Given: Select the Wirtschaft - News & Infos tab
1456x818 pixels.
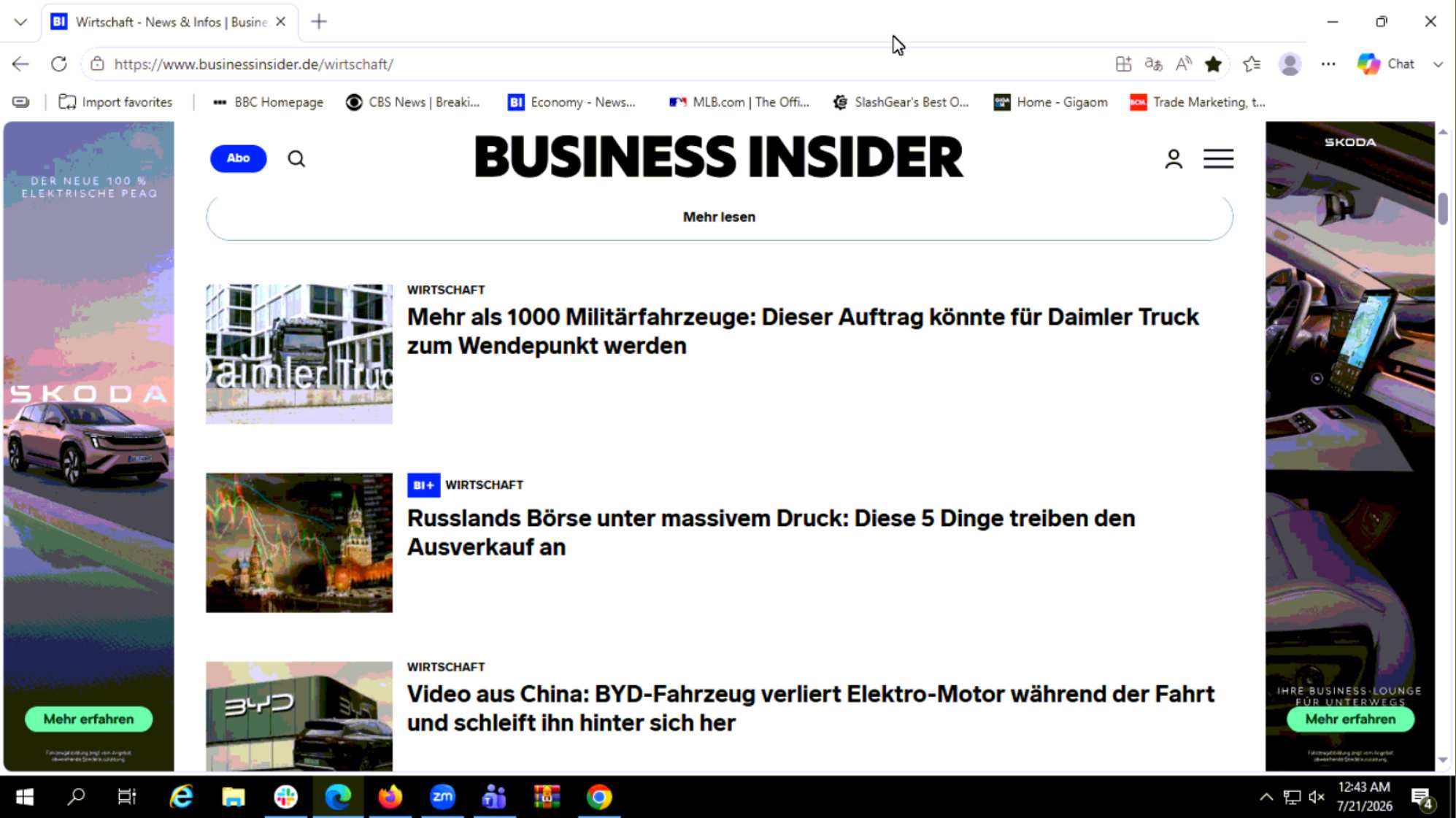Looking at the screenshot, I should pyautogui.click(x=172, y=22).
